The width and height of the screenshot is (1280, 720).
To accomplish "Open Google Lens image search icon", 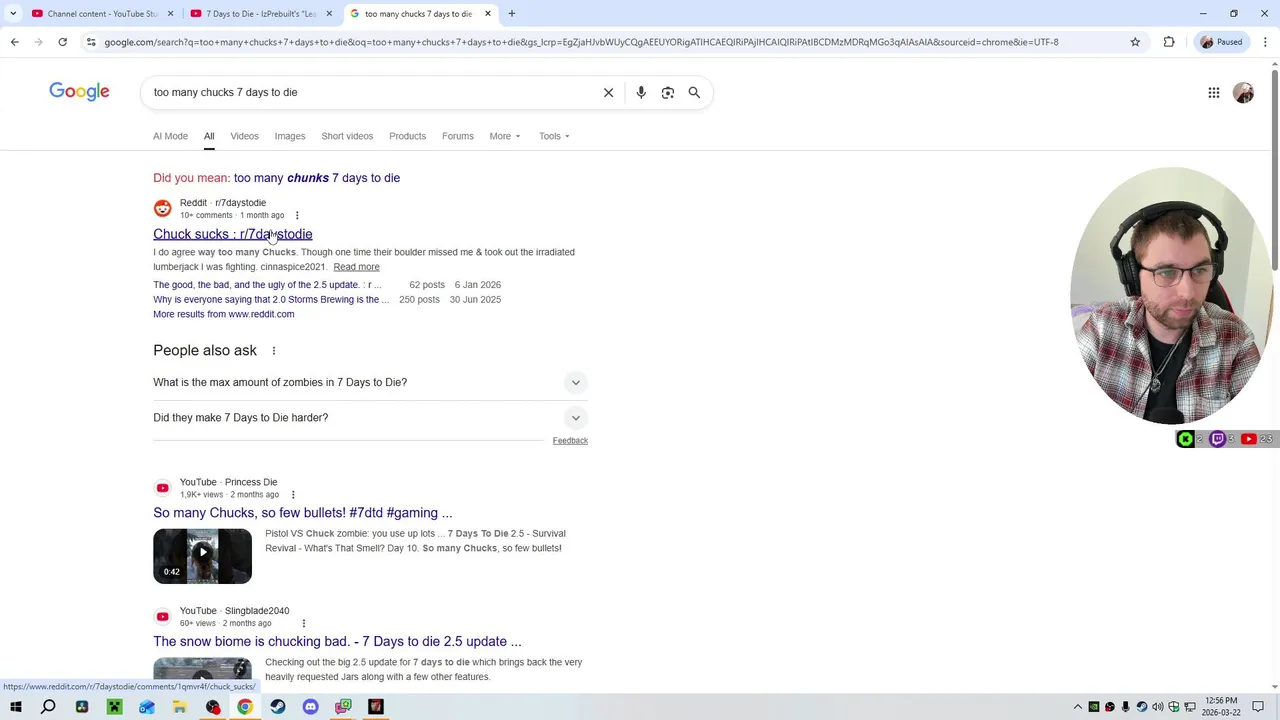I will tap(668, 92).
